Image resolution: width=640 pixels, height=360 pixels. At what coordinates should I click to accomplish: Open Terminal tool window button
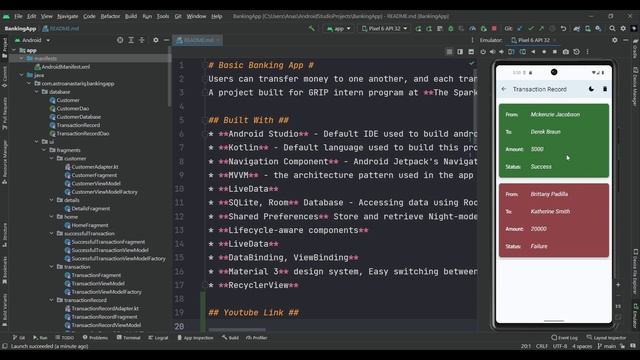(x=128, y=338)
